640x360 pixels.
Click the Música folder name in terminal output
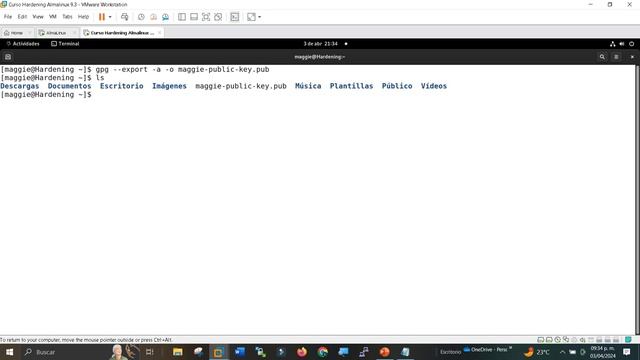pyautogui.click(x=308, y=86)
